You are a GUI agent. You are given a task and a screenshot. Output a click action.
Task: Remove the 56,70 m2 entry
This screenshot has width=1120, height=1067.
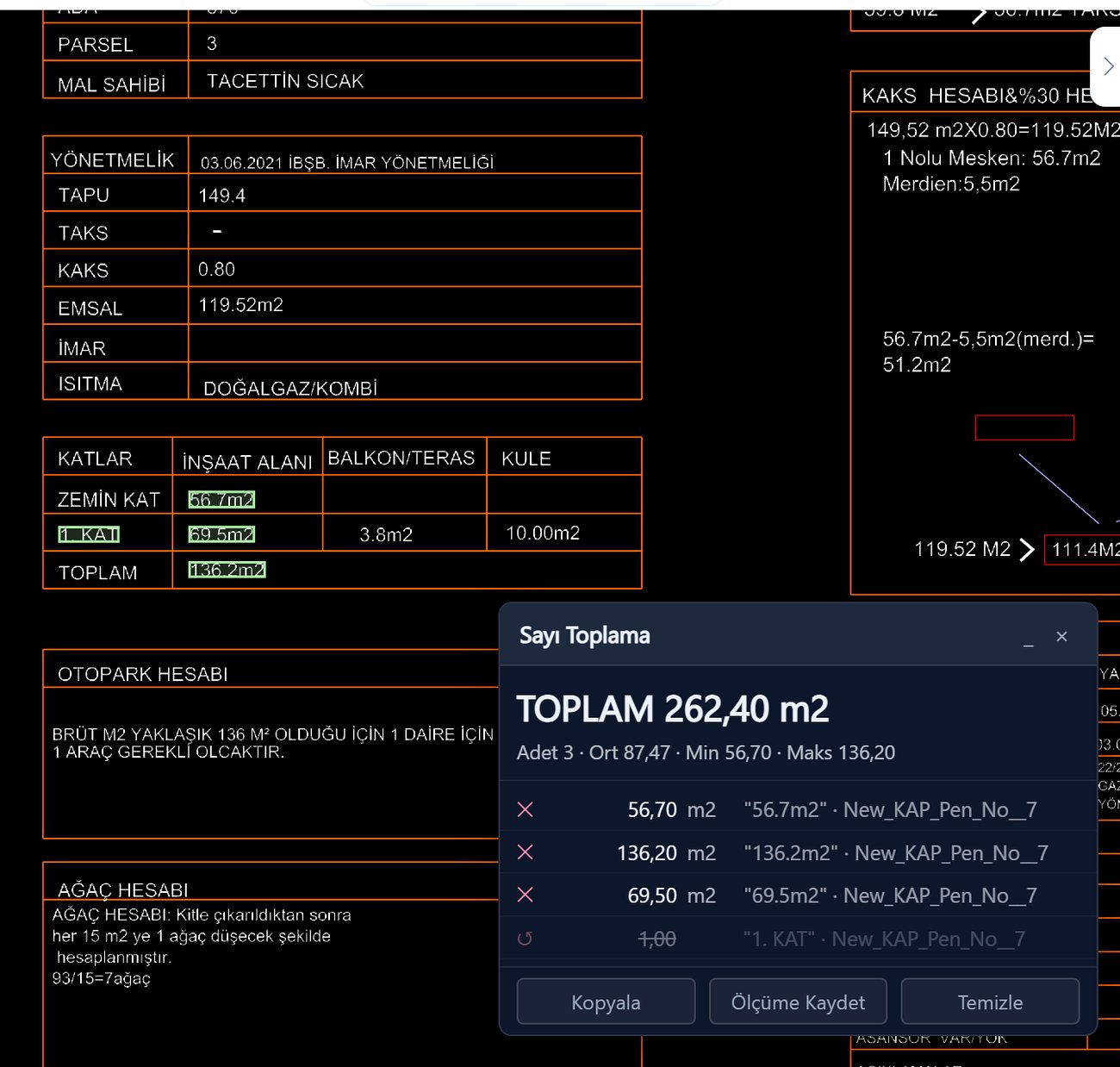[x=526, y=809]
